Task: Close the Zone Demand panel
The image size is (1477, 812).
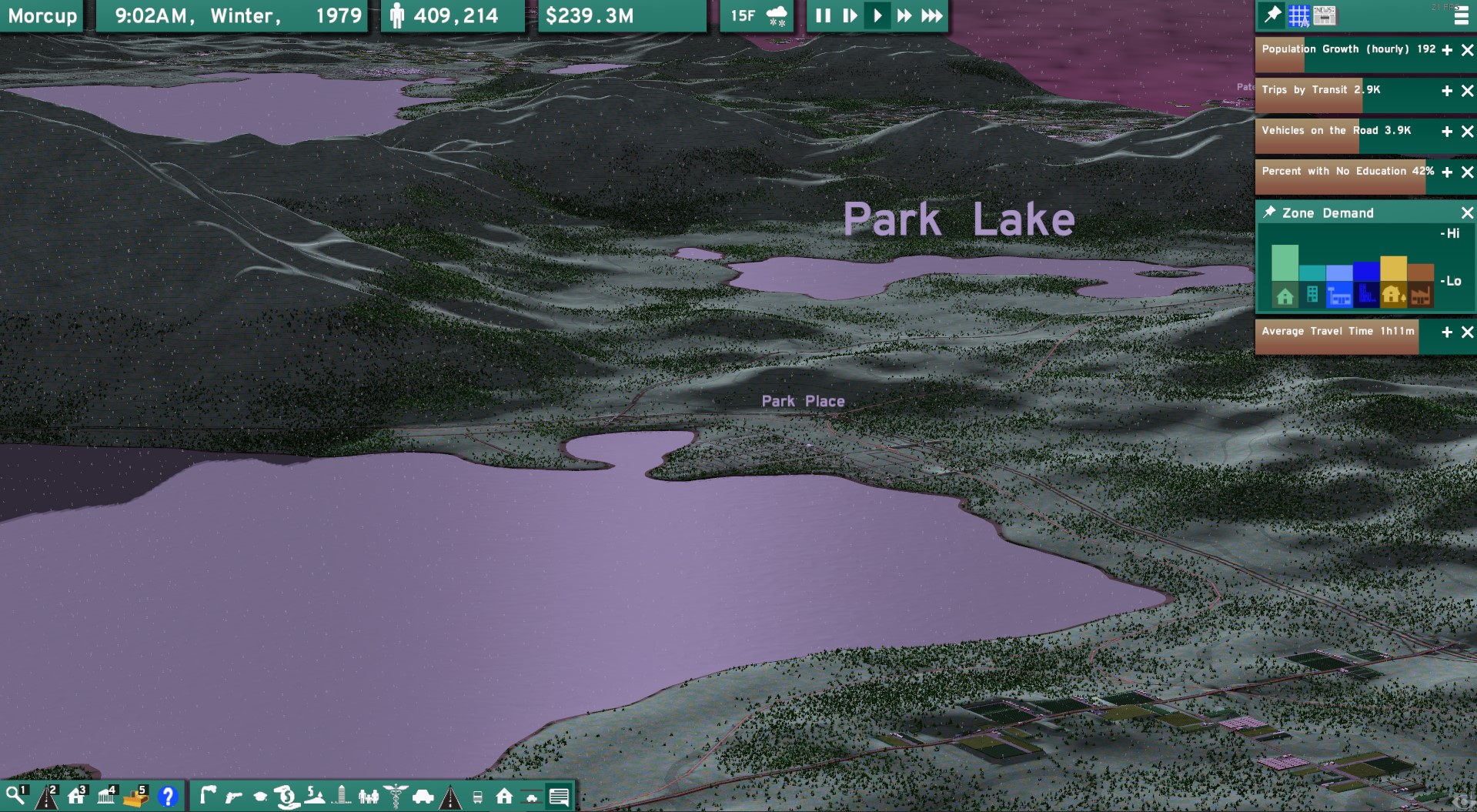Action: point(1467,212)
